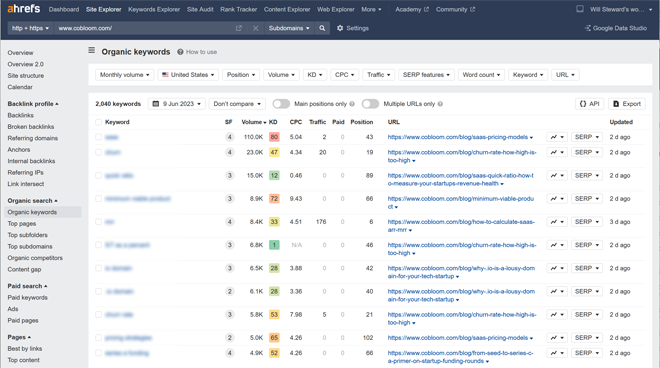
Task: Open the More menu
Action: [371, 9]
